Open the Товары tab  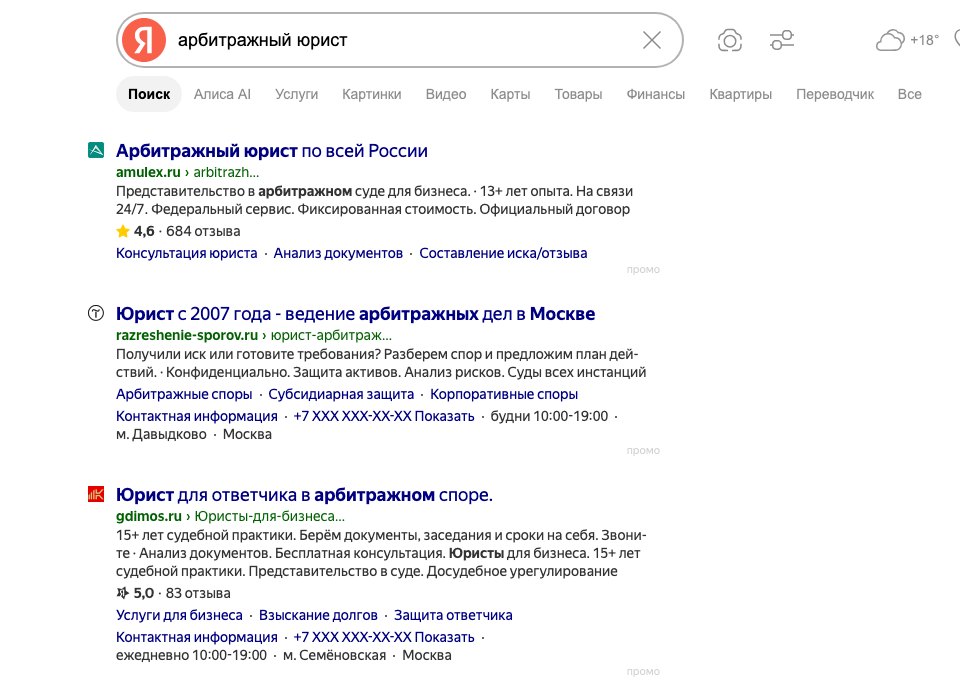pos(578,94)
